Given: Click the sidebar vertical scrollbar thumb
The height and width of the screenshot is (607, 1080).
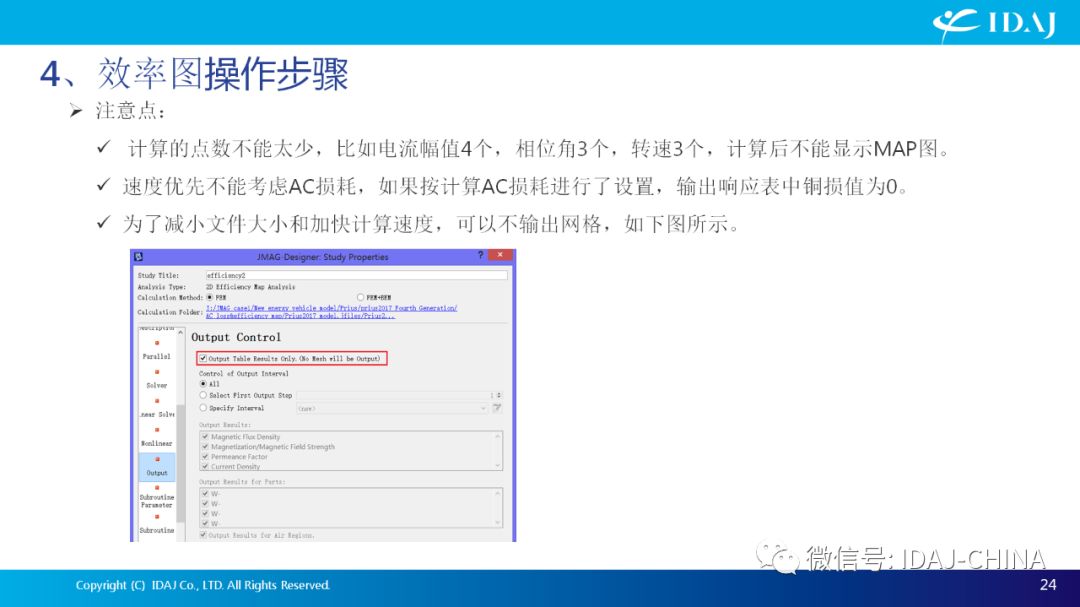Looking at the screenshot, I should [x=180, y=463].
